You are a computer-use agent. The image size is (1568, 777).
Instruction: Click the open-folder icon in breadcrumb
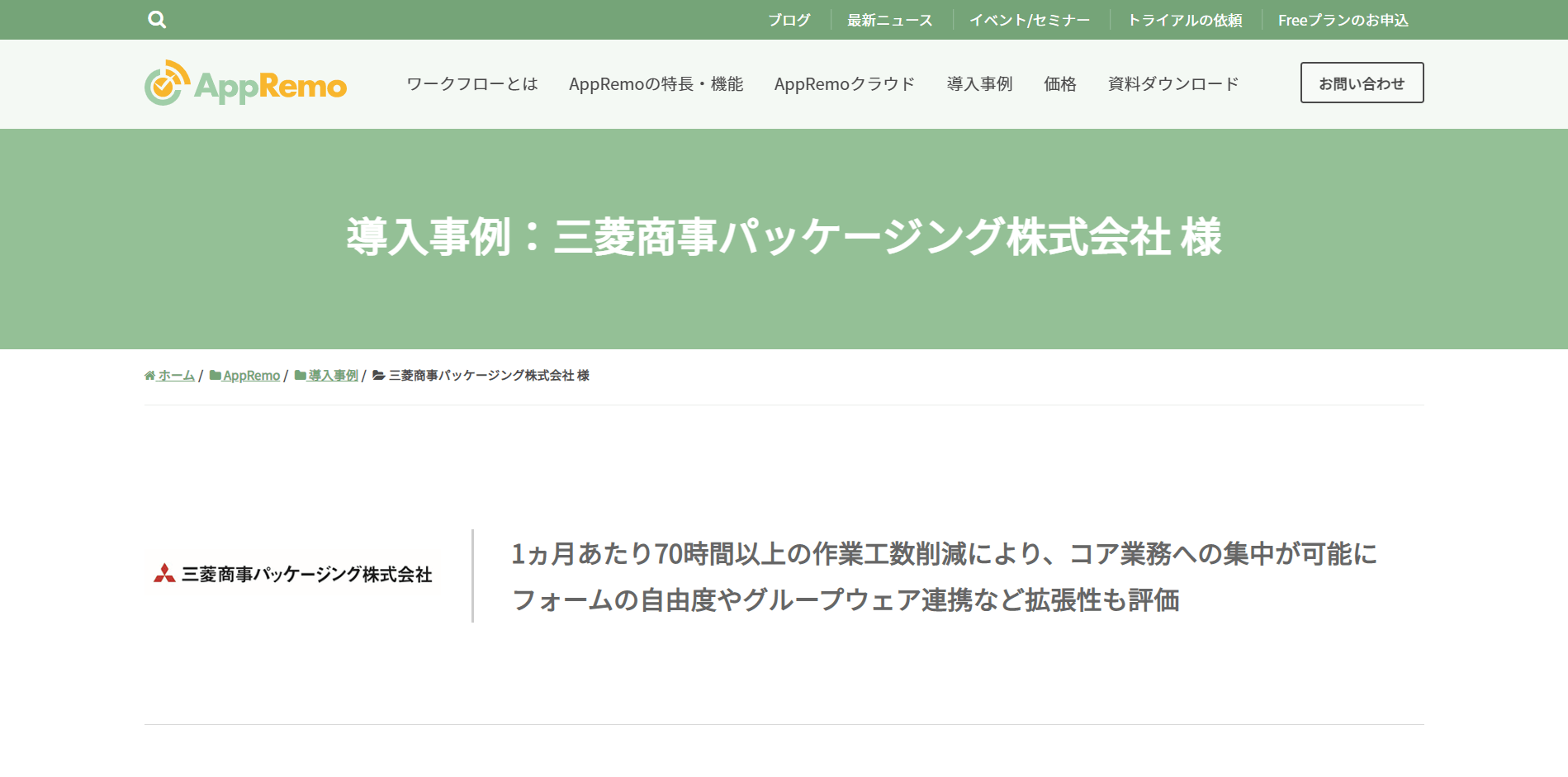pyautogui.click(x=379, y=376)
